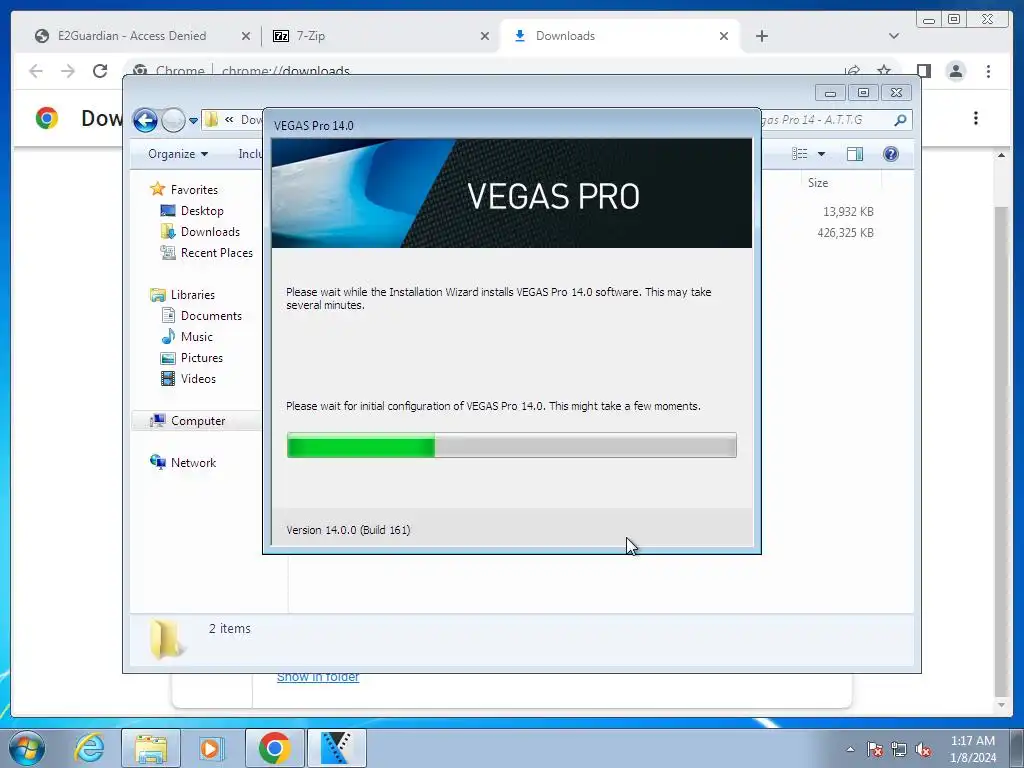This screenshot has height=768, width=1024.
Task: Minimize the Explorer window
Action: point(830,93)
